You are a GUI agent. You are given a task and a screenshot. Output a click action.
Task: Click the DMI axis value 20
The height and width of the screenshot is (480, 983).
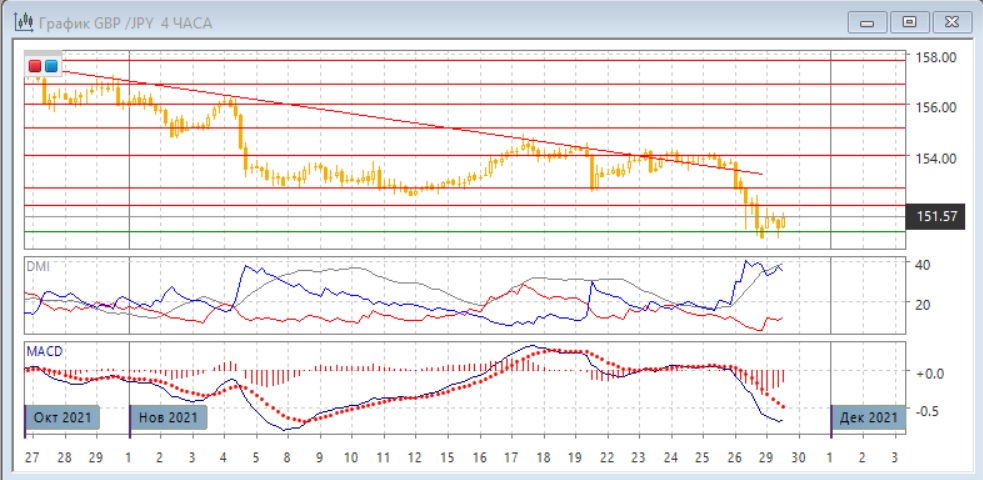click(922, 305)
